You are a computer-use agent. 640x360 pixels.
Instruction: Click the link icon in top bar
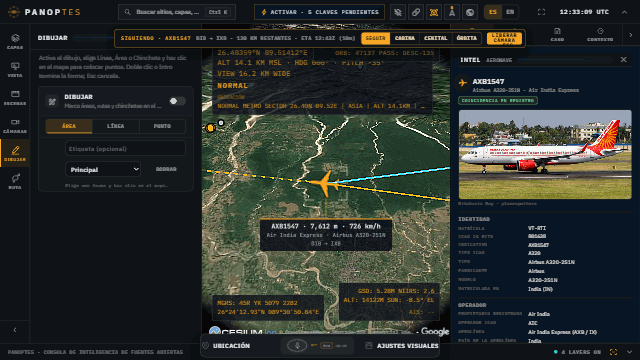(416, 12)
